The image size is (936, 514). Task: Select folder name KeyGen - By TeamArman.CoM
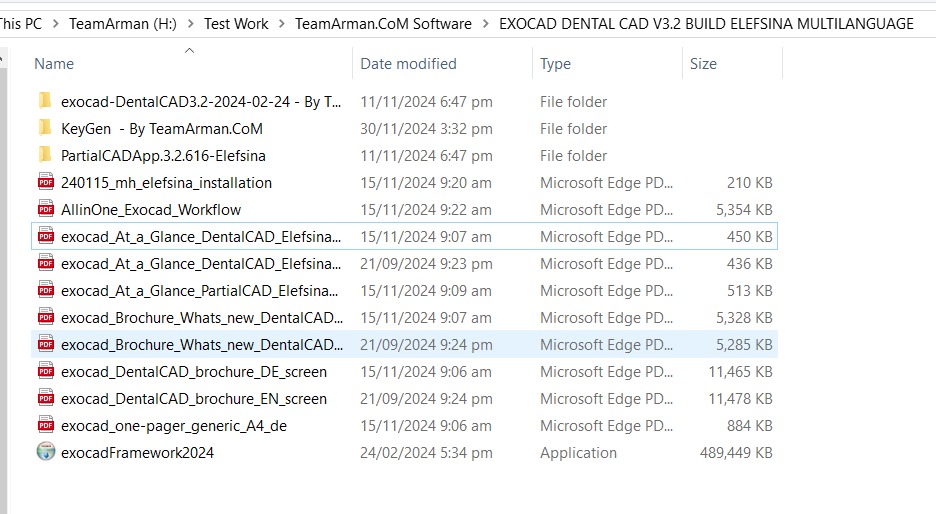point(162,129)
